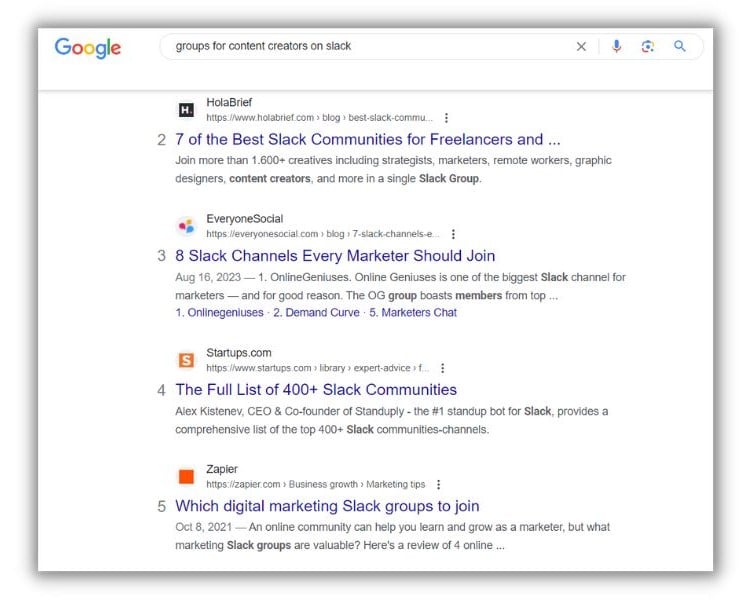751x600 pixels.
Task: Open more options for Zapier result
Action: click(x=438, y=485)
